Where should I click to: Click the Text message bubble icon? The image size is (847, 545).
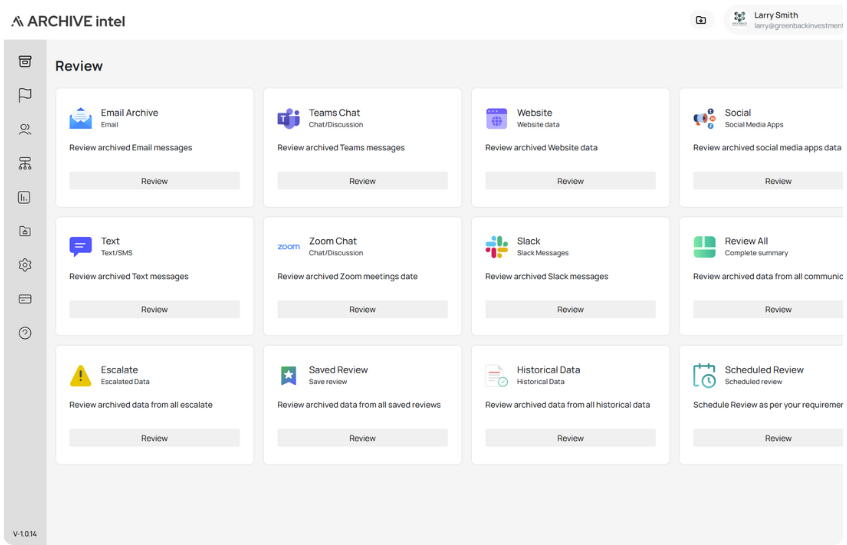[80, 247]
